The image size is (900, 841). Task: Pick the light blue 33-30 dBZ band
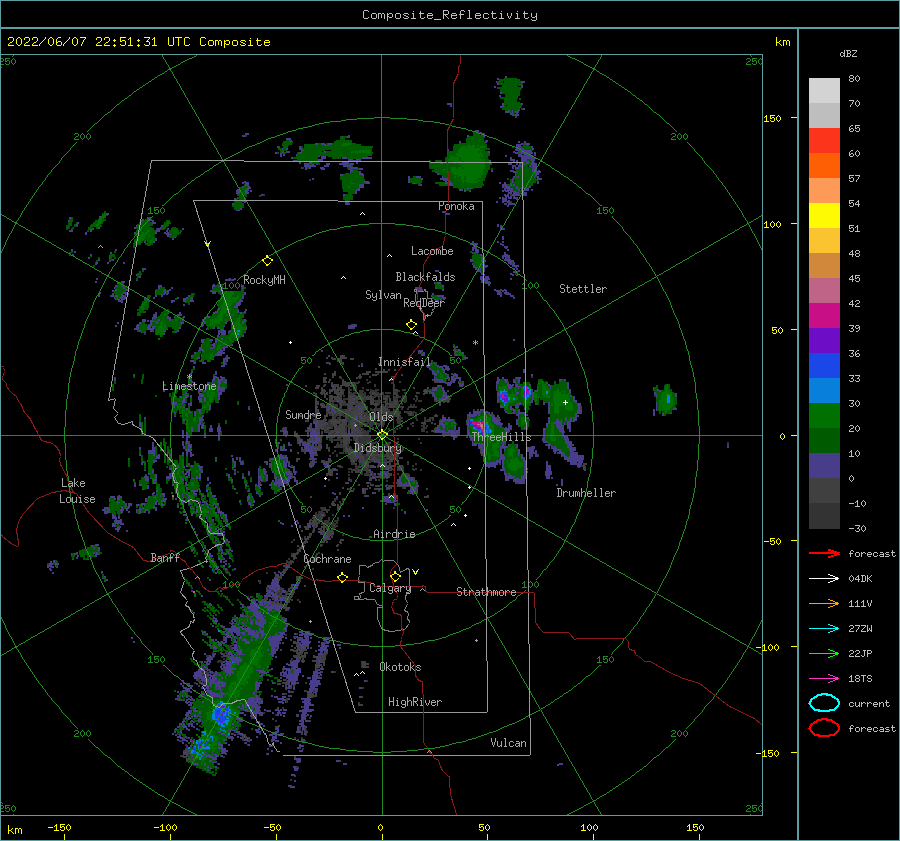(x=824, y=391)
